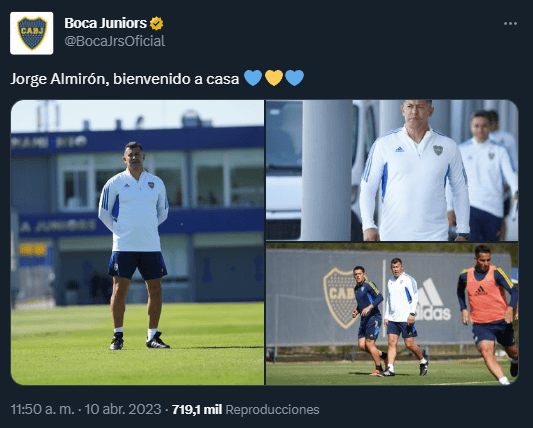Click the adidas logo banner in training photo

(431, 299)
